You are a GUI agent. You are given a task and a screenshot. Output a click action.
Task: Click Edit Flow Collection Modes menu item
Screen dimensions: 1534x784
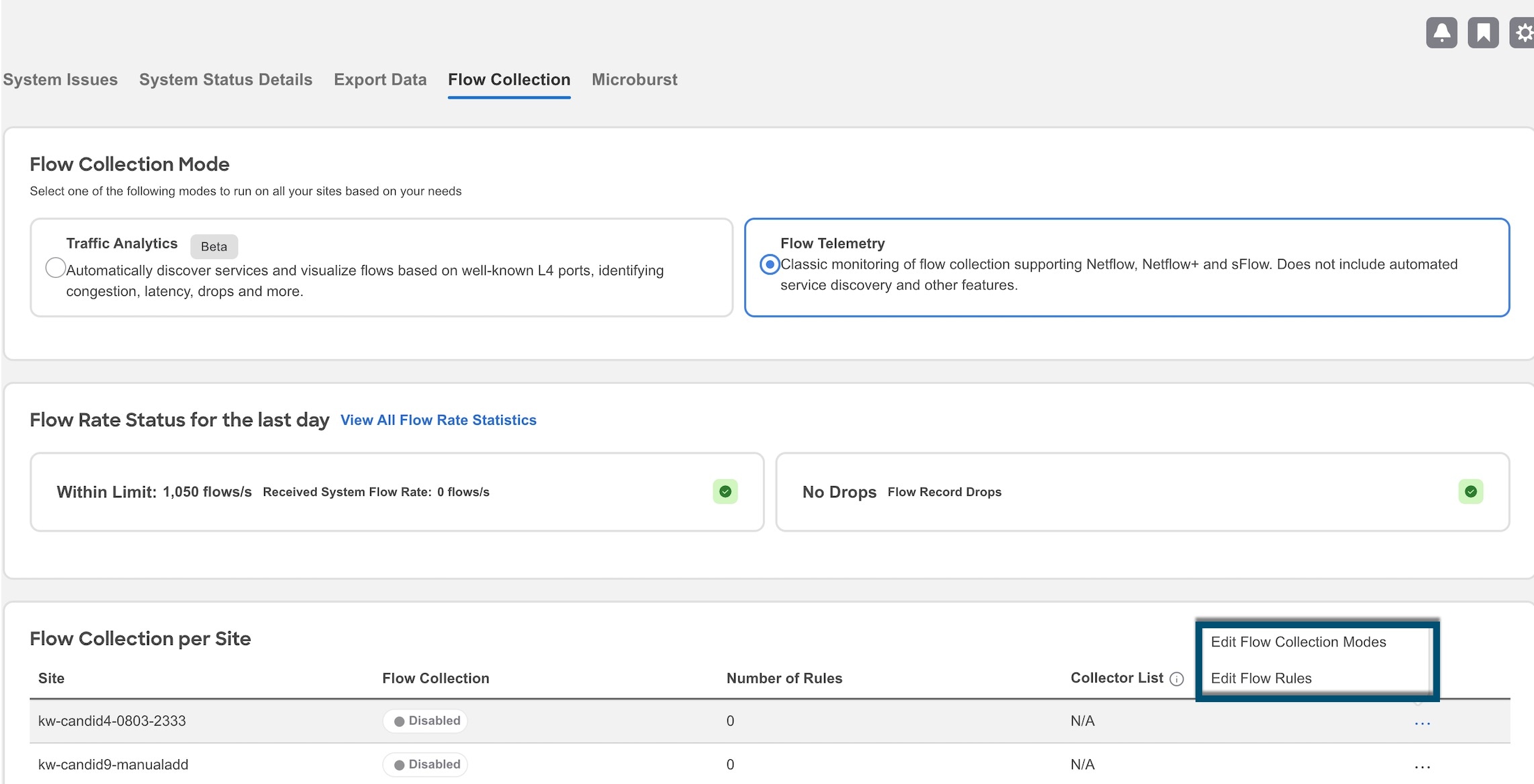1298,642
